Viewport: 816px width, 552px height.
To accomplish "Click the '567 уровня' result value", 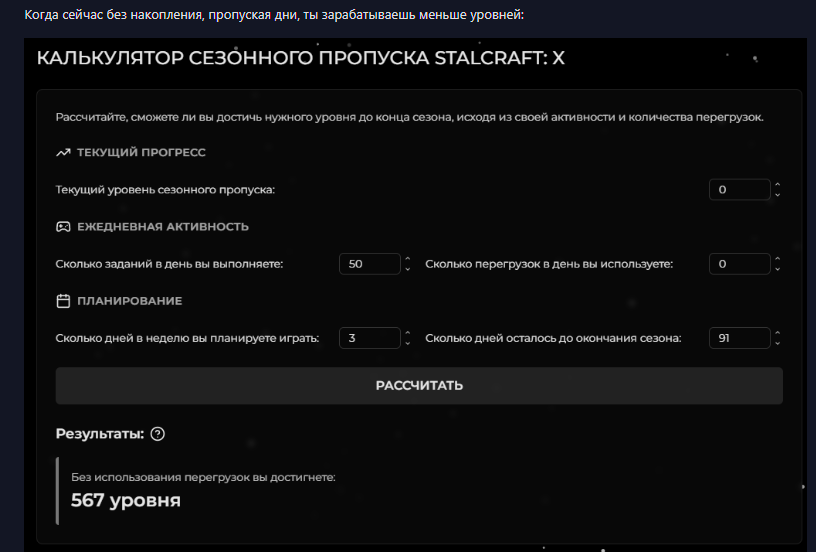I will [125, 500].
